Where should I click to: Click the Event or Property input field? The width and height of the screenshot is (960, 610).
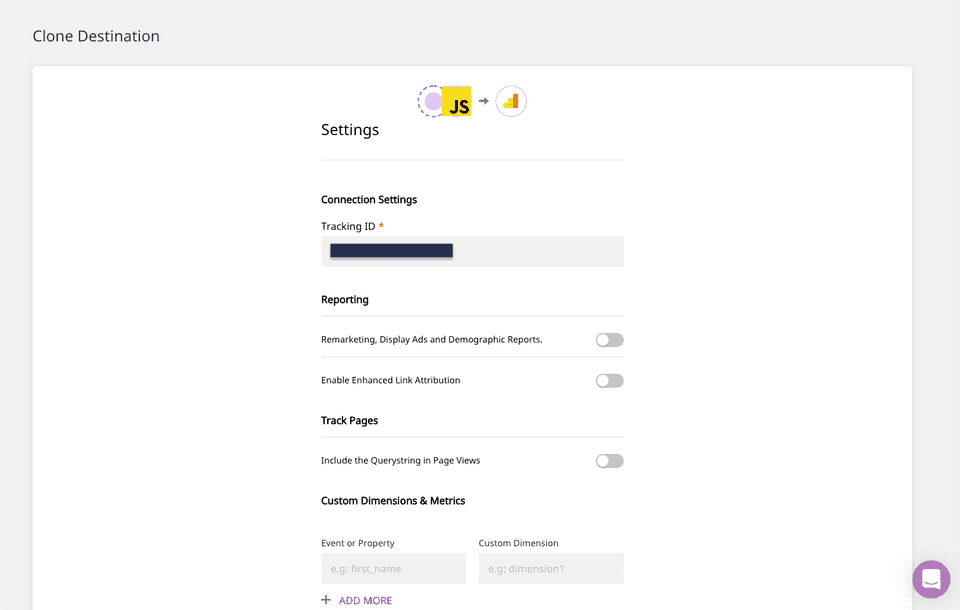point(393,568)
